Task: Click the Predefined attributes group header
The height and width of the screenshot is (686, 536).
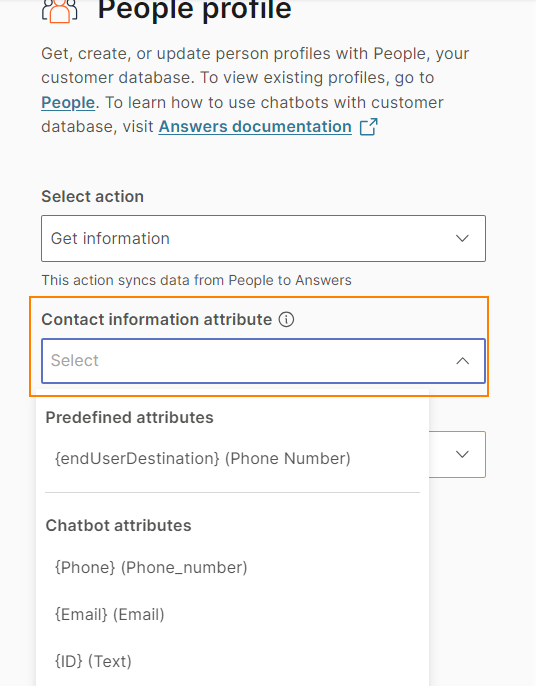Action: coord(130,417)
